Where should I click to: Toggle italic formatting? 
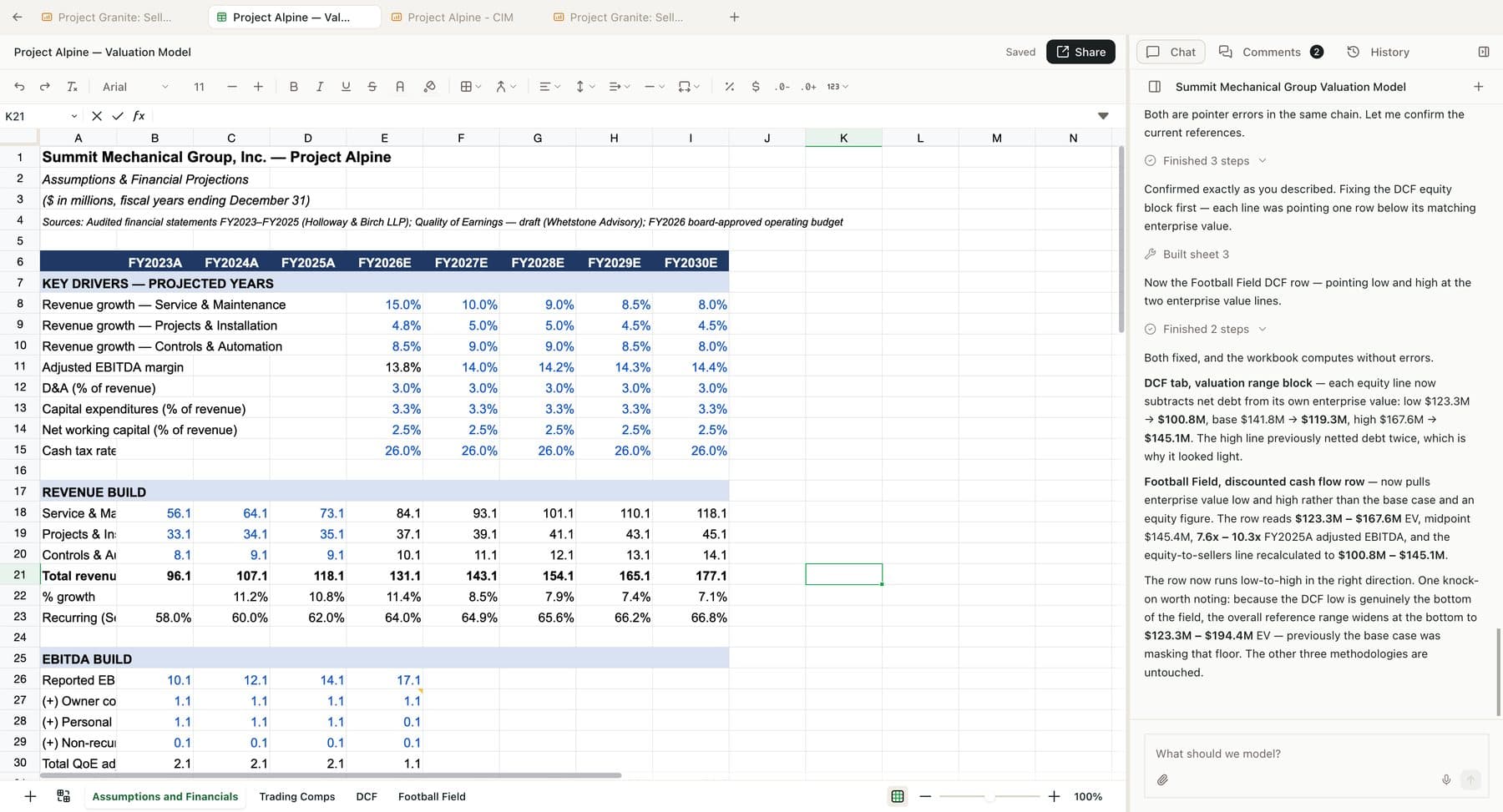pos(319,87)
